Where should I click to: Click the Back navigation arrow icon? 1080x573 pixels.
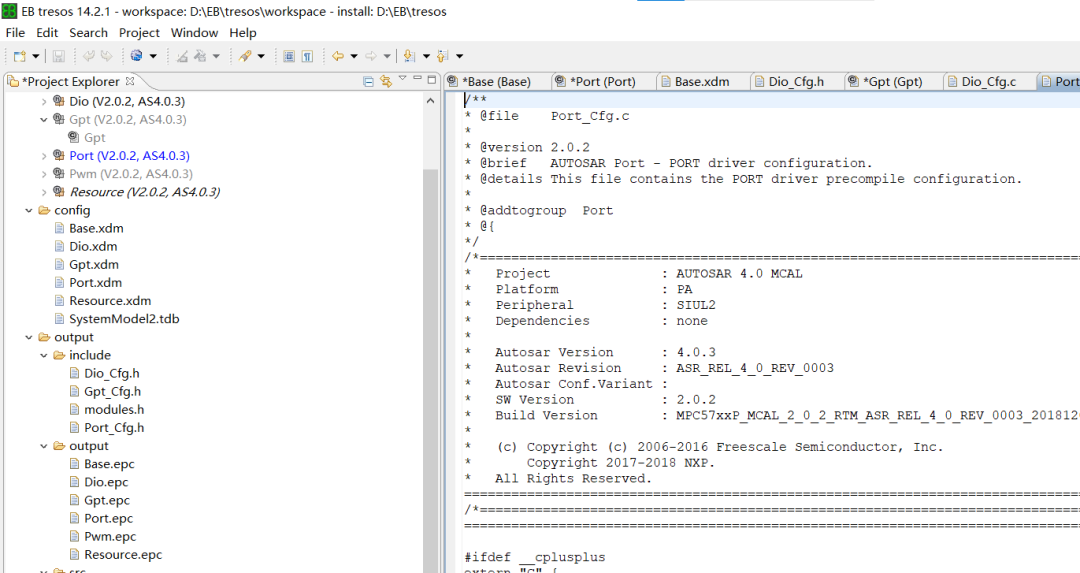(x=338, y=57)
